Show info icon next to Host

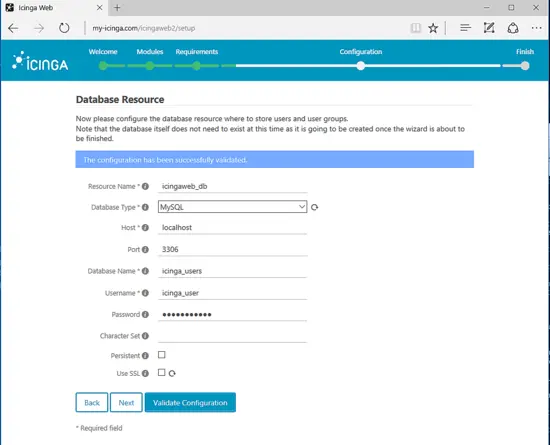point(145,228)
